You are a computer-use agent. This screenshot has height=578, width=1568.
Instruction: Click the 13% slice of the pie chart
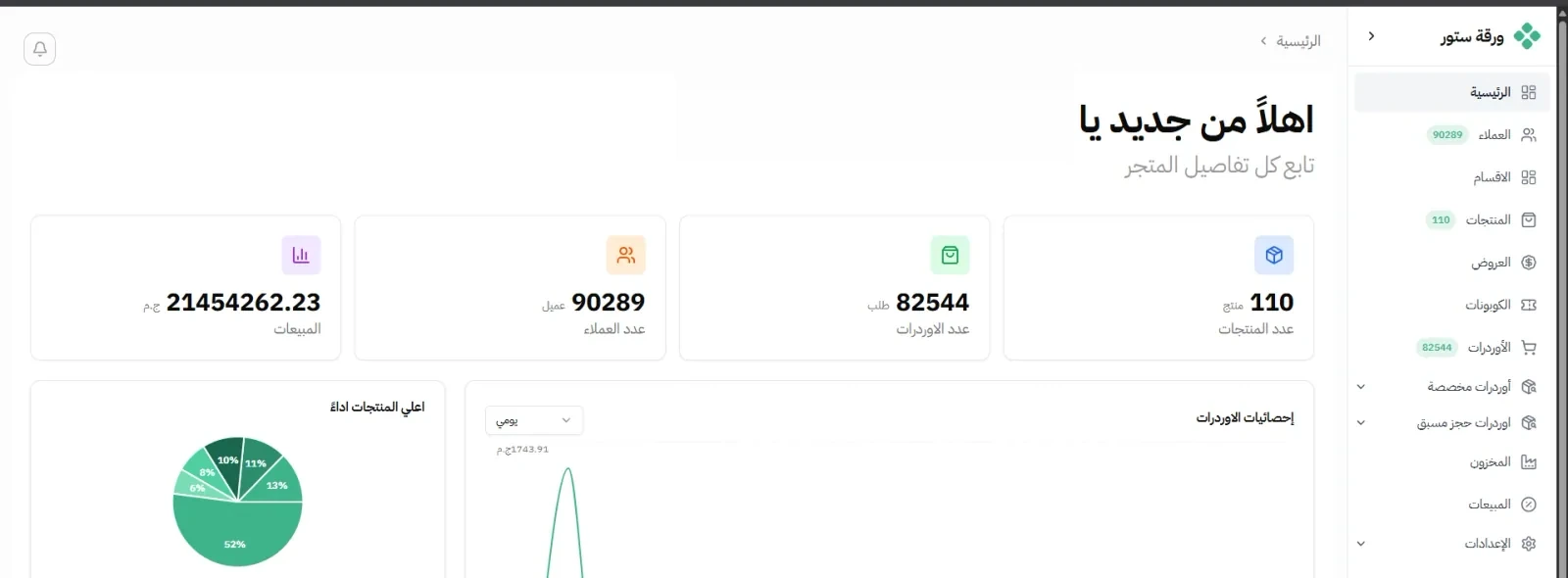click(x=277, y=482)
